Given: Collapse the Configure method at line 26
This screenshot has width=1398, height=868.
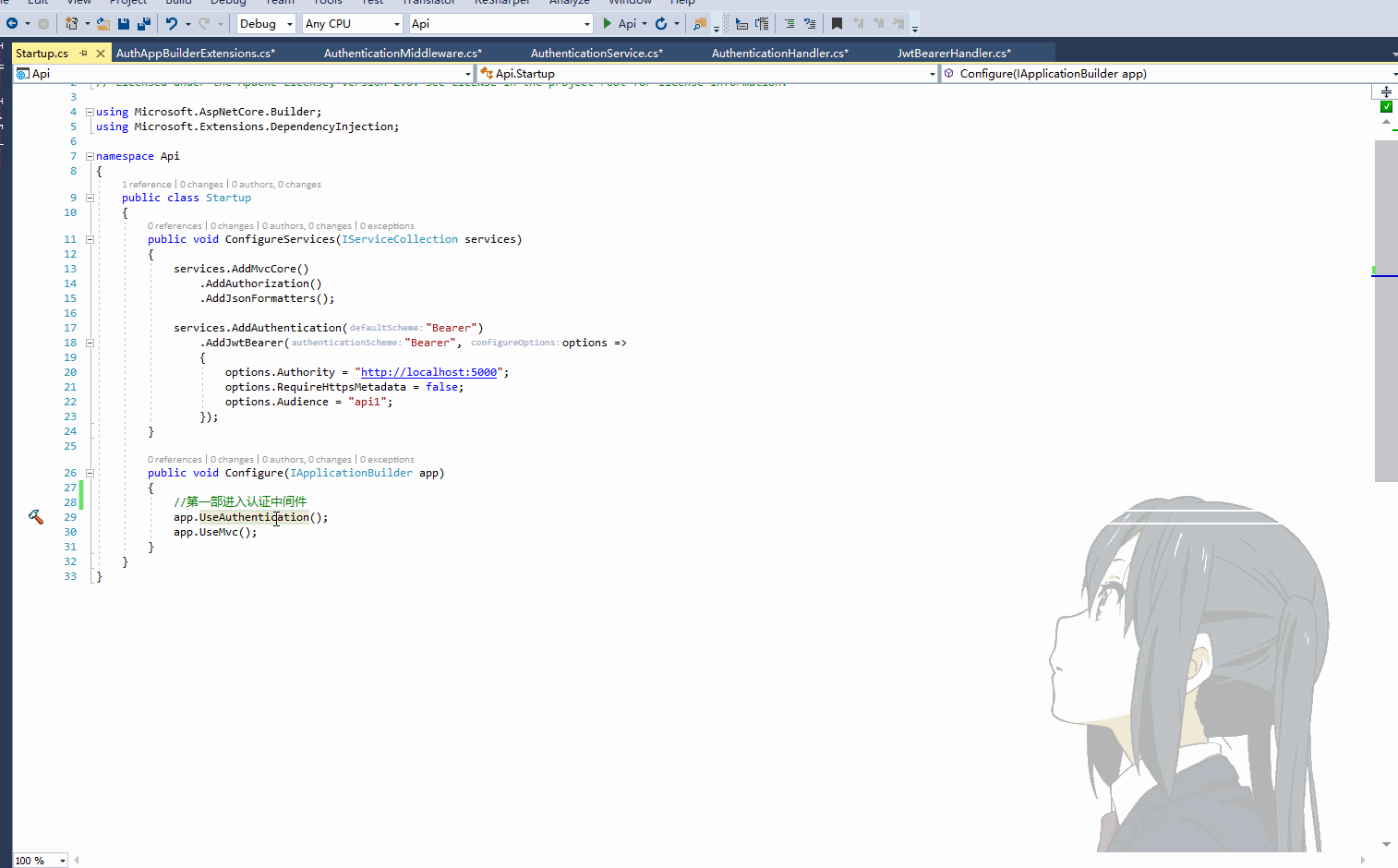Looking at the screenshot, I should (90, 473).
